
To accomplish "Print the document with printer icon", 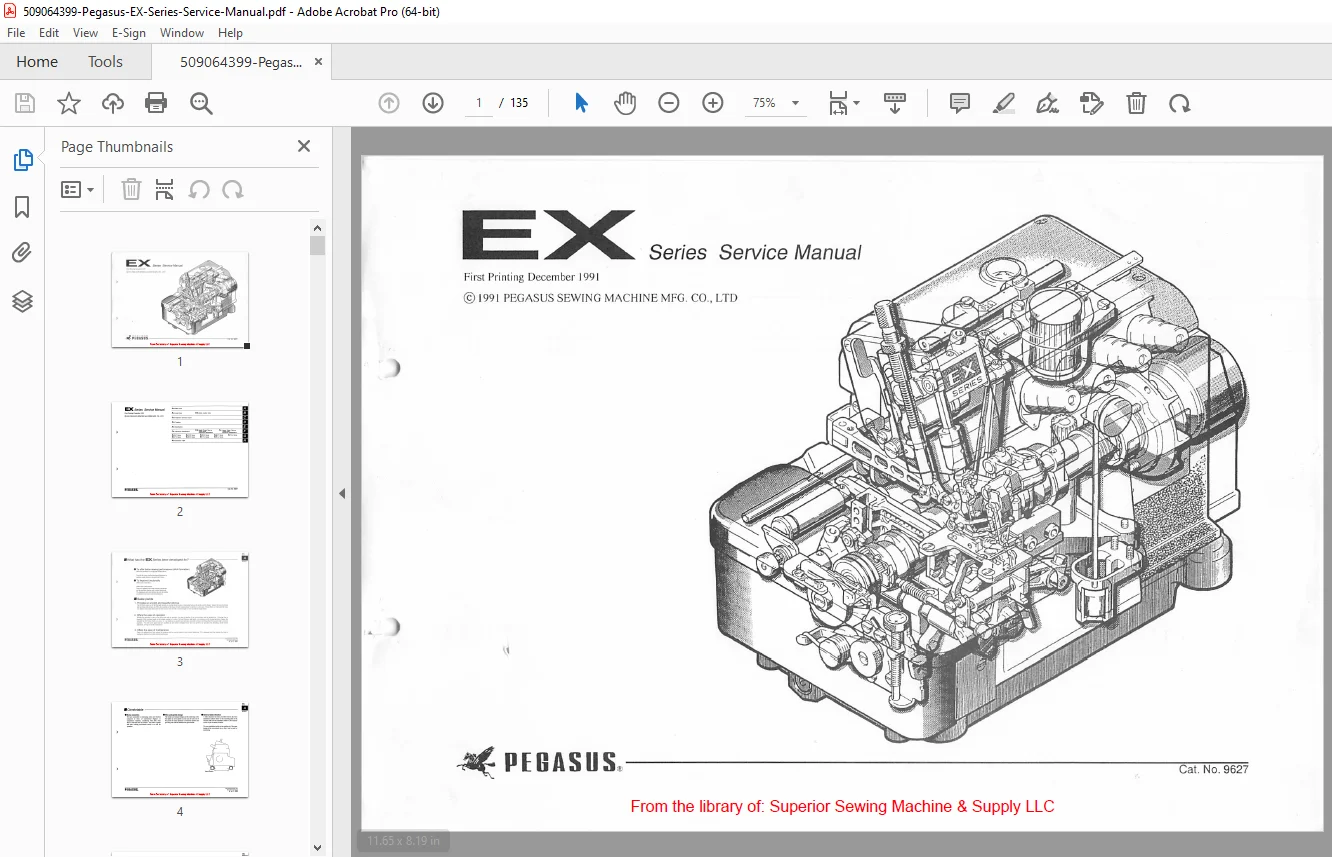I will tap(156, 103).
